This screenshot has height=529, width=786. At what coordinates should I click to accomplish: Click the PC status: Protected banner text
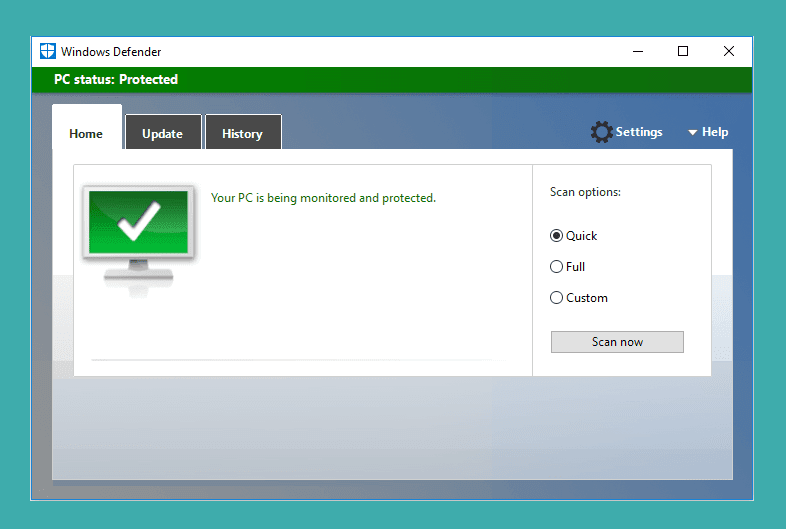pos(116,79)
